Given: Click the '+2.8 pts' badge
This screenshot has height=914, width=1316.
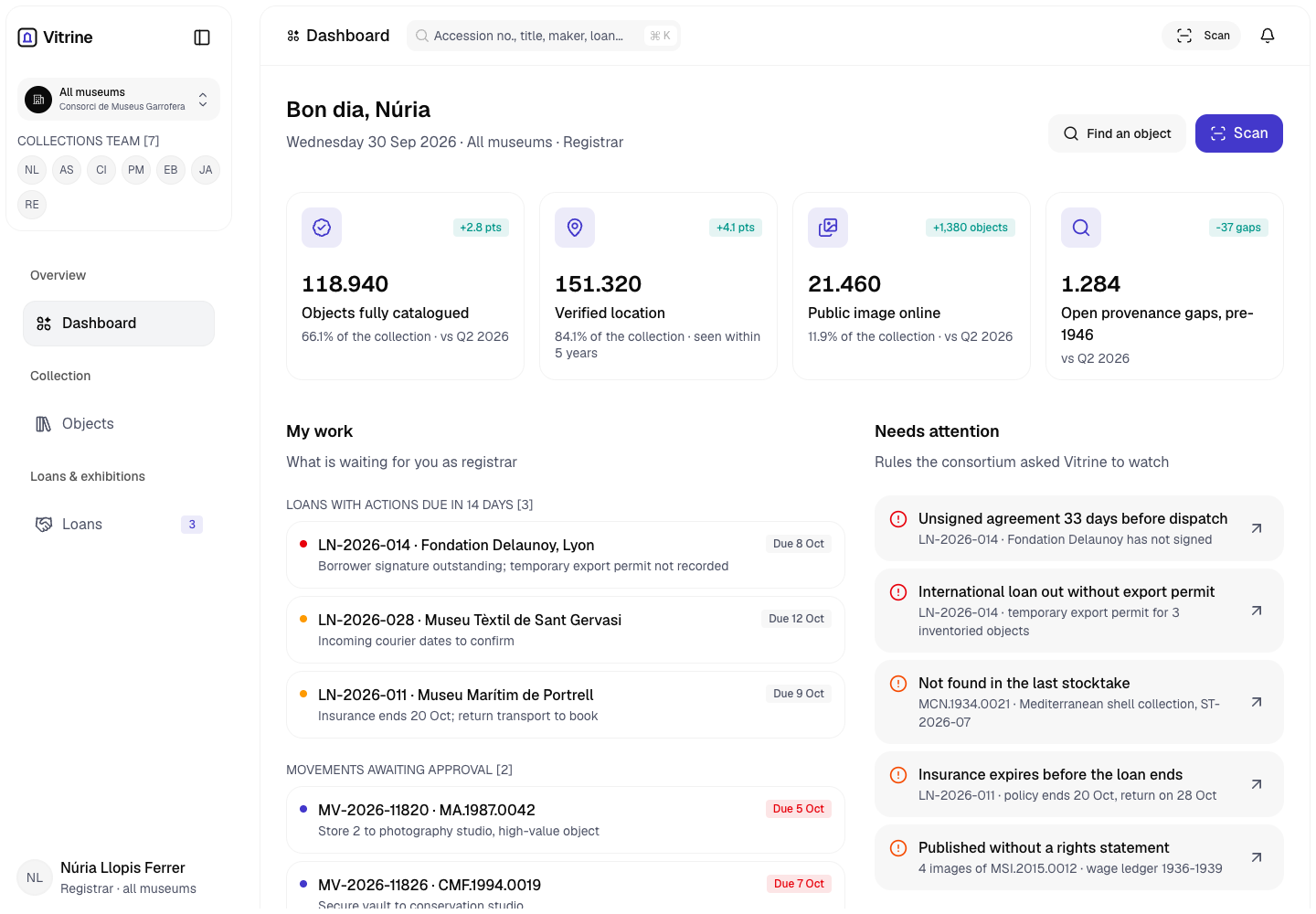Looking at the screenshot, I should pos(481,228).
